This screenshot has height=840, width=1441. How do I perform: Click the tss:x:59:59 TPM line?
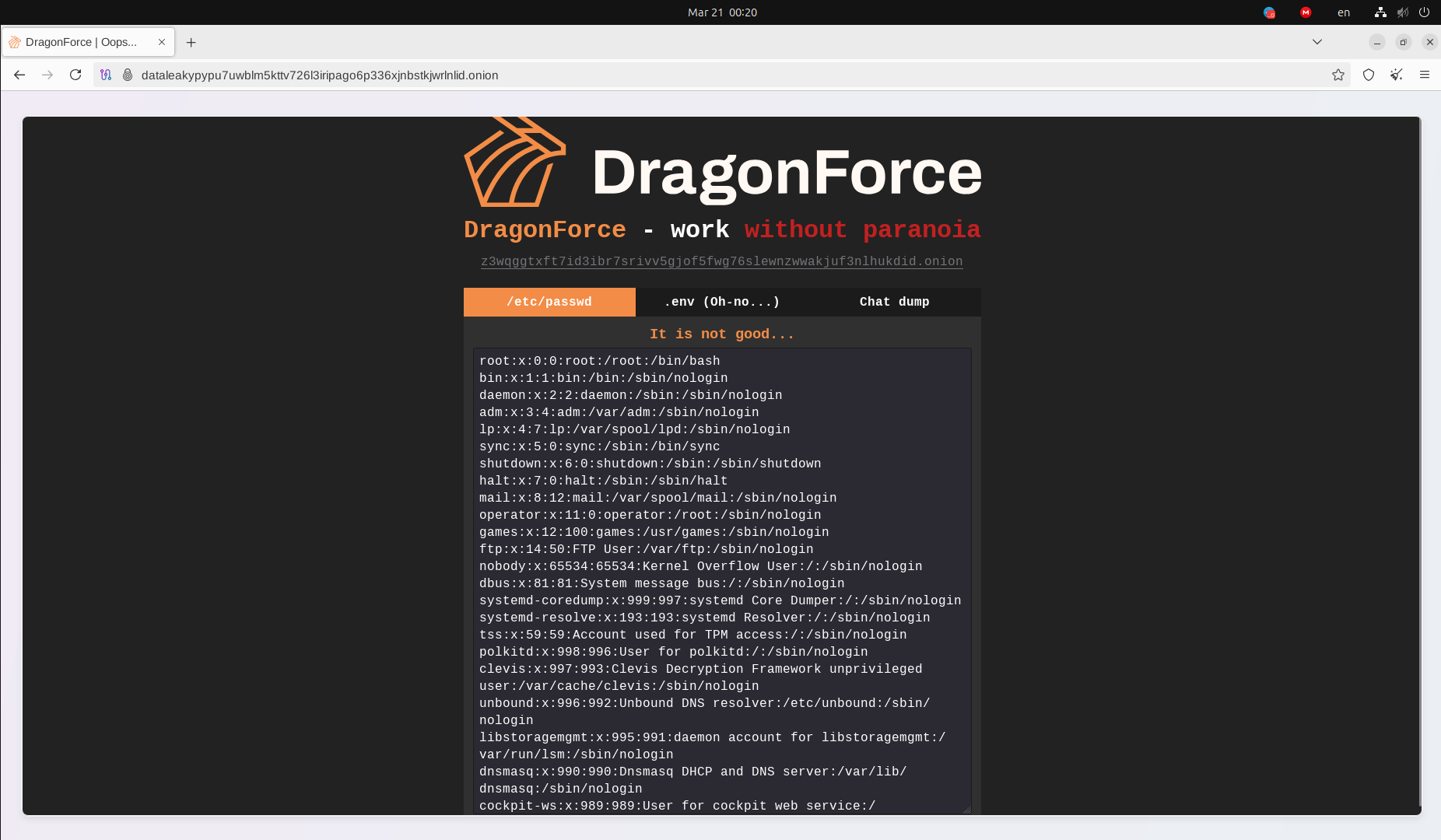pos(693,635)
